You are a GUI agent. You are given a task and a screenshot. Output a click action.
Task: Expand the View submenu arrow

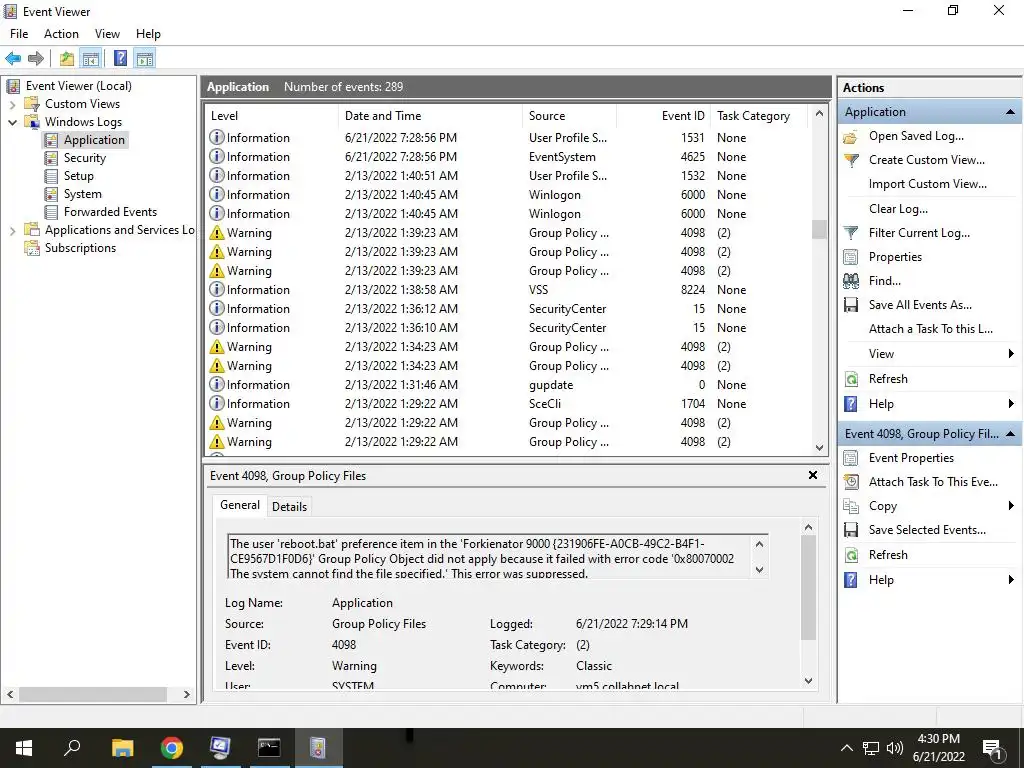coord(1011,354)
